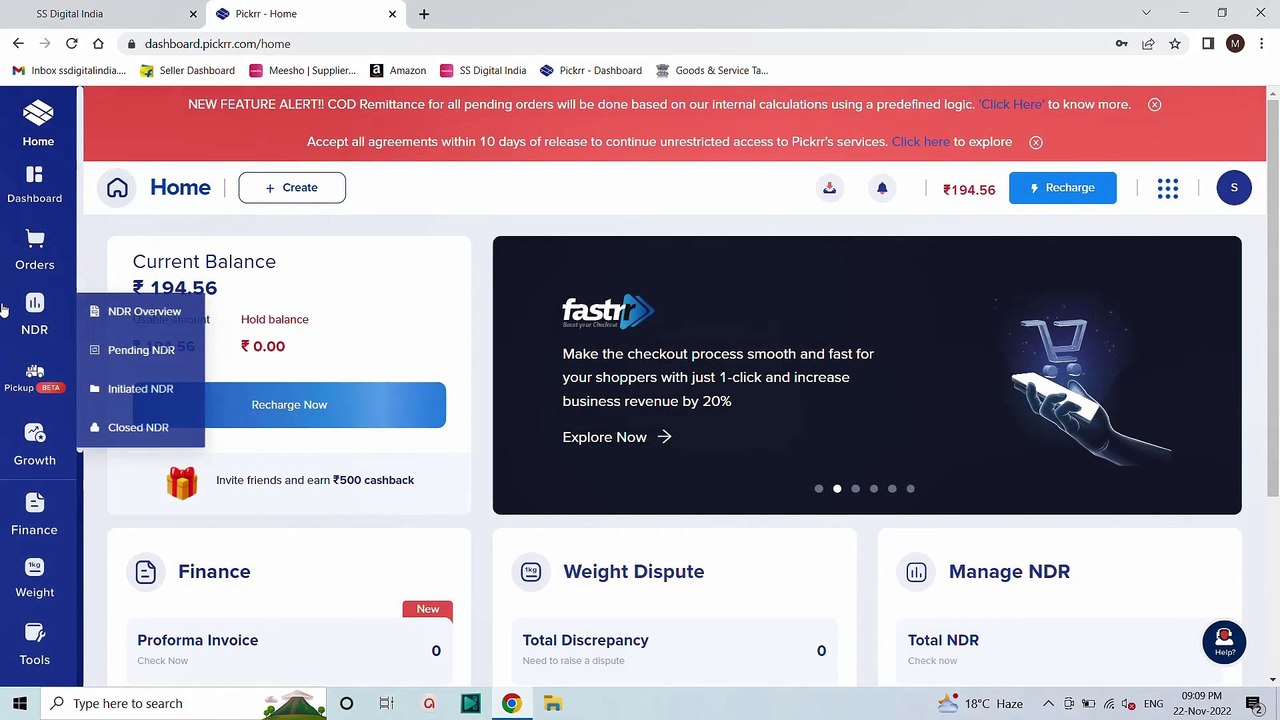The width and height of the screenshot is (1280, 720).
Task: Open Finance in the sidebar
Action: pos(34,514)
